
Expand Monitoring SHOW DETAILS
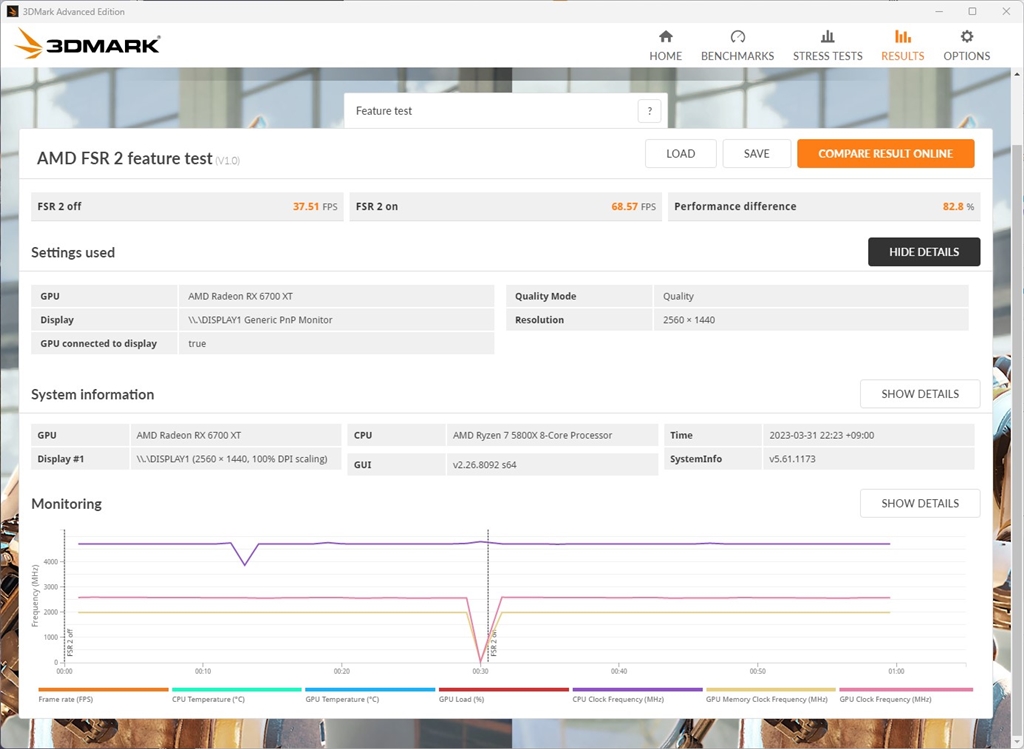(x=920, y=503)
